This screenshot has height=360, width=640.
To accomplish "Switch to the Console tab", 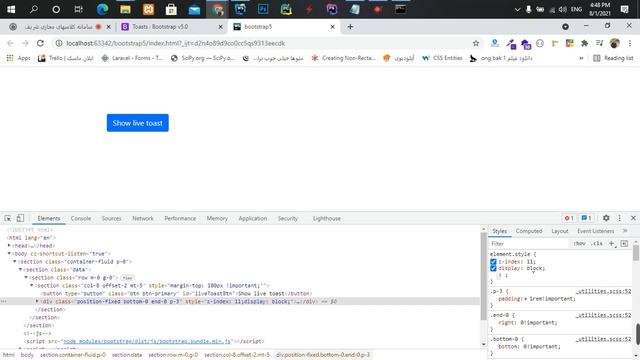I will (81, 218).
